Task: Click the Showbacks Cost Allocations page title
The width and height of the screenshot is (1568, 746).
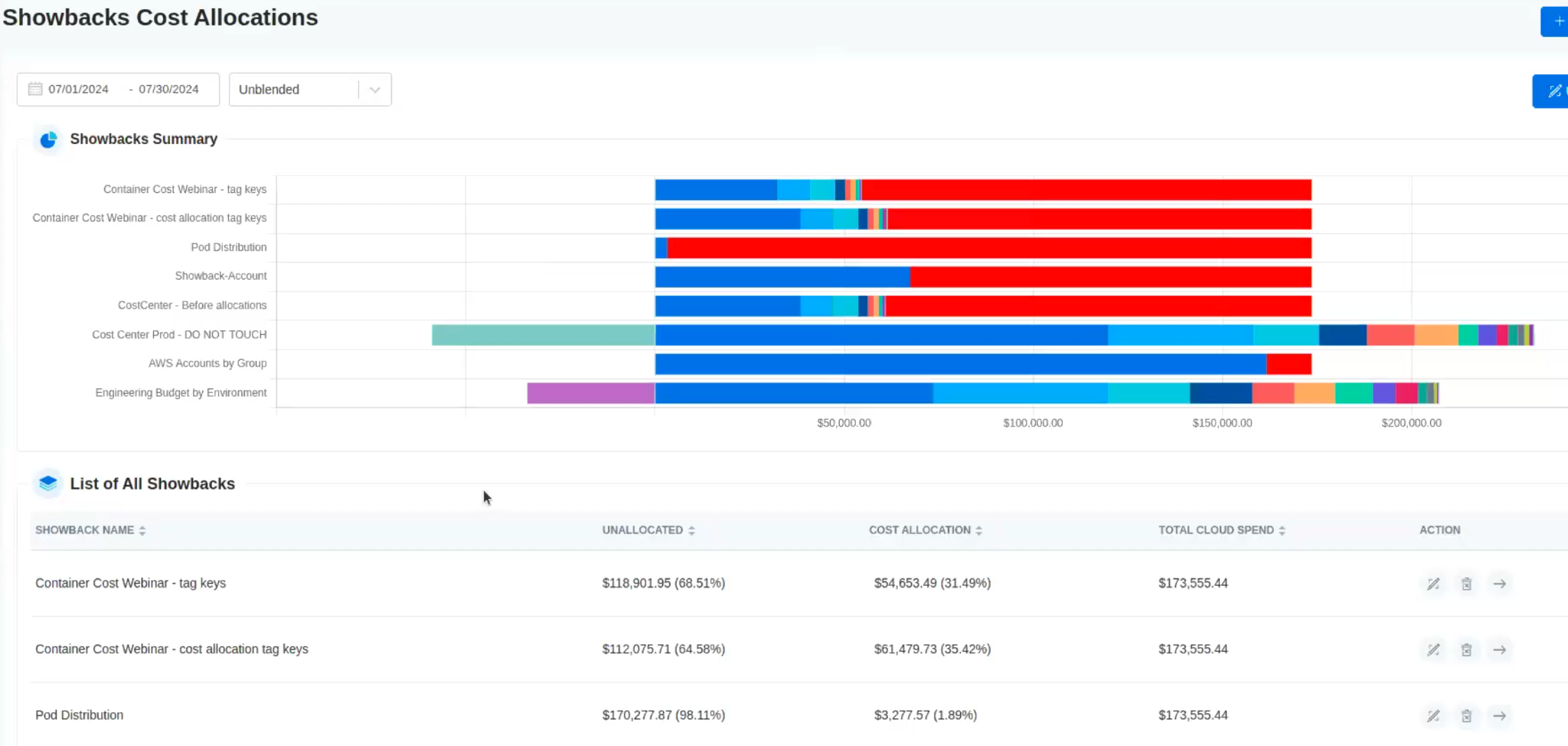Action: point(160,18)
